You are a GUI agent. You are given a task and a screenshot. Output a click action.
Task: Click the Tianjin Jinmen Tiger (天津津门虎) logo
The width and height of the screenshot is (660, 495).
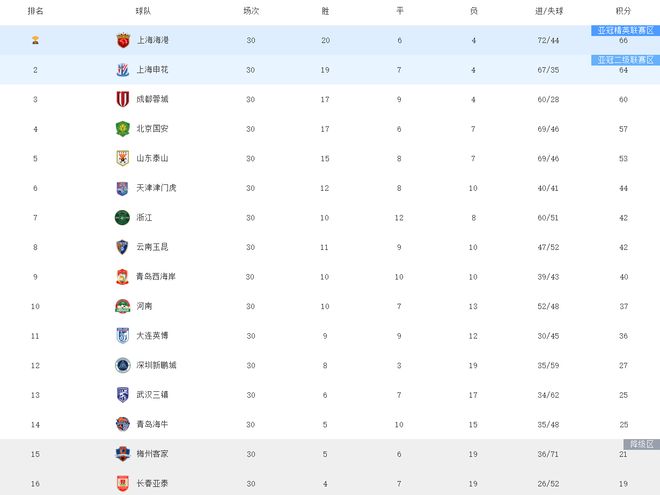tap(122, 188)
